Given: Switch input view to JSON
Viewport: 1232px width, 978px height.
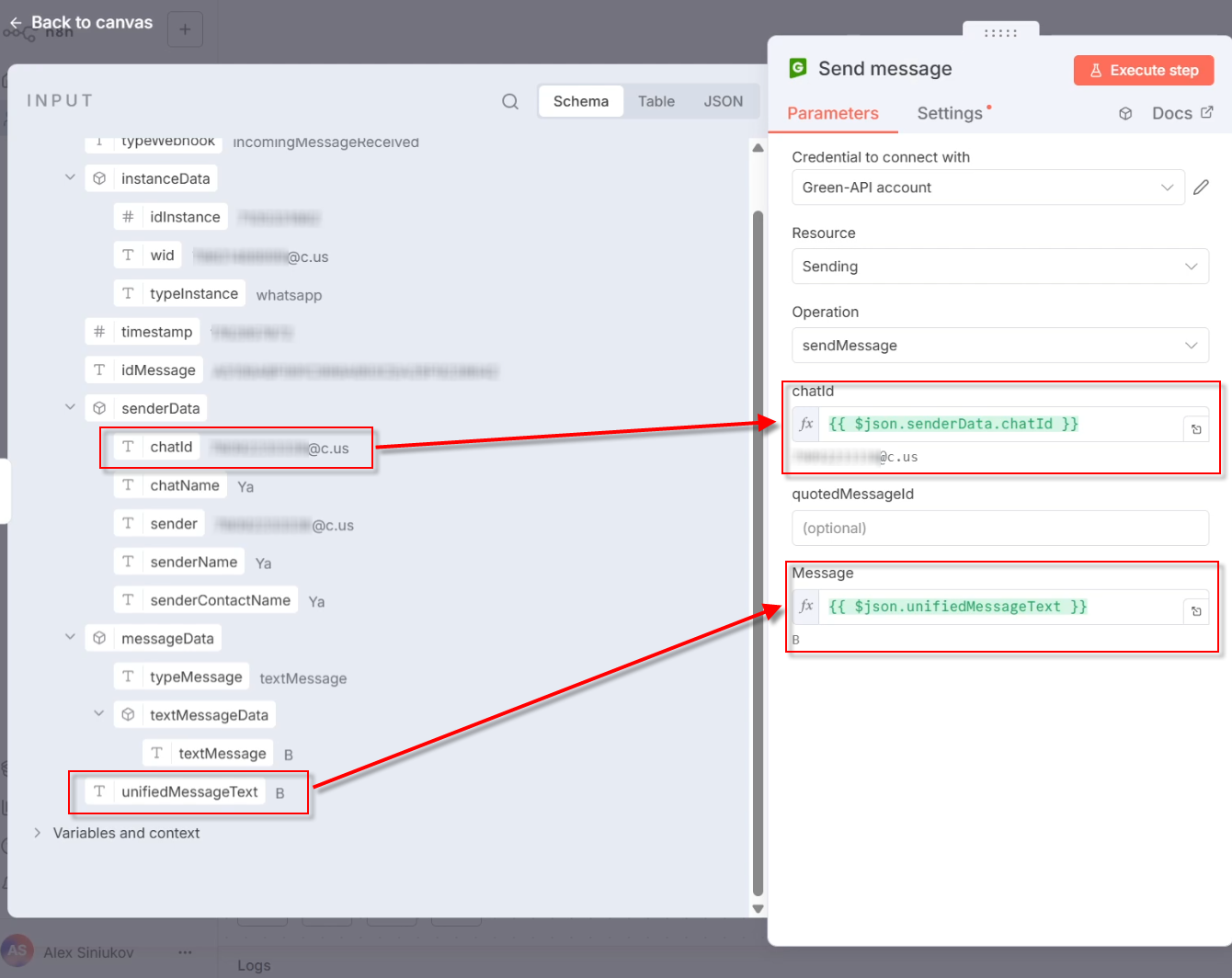Looking at the screenshot, I should point(723,102).
